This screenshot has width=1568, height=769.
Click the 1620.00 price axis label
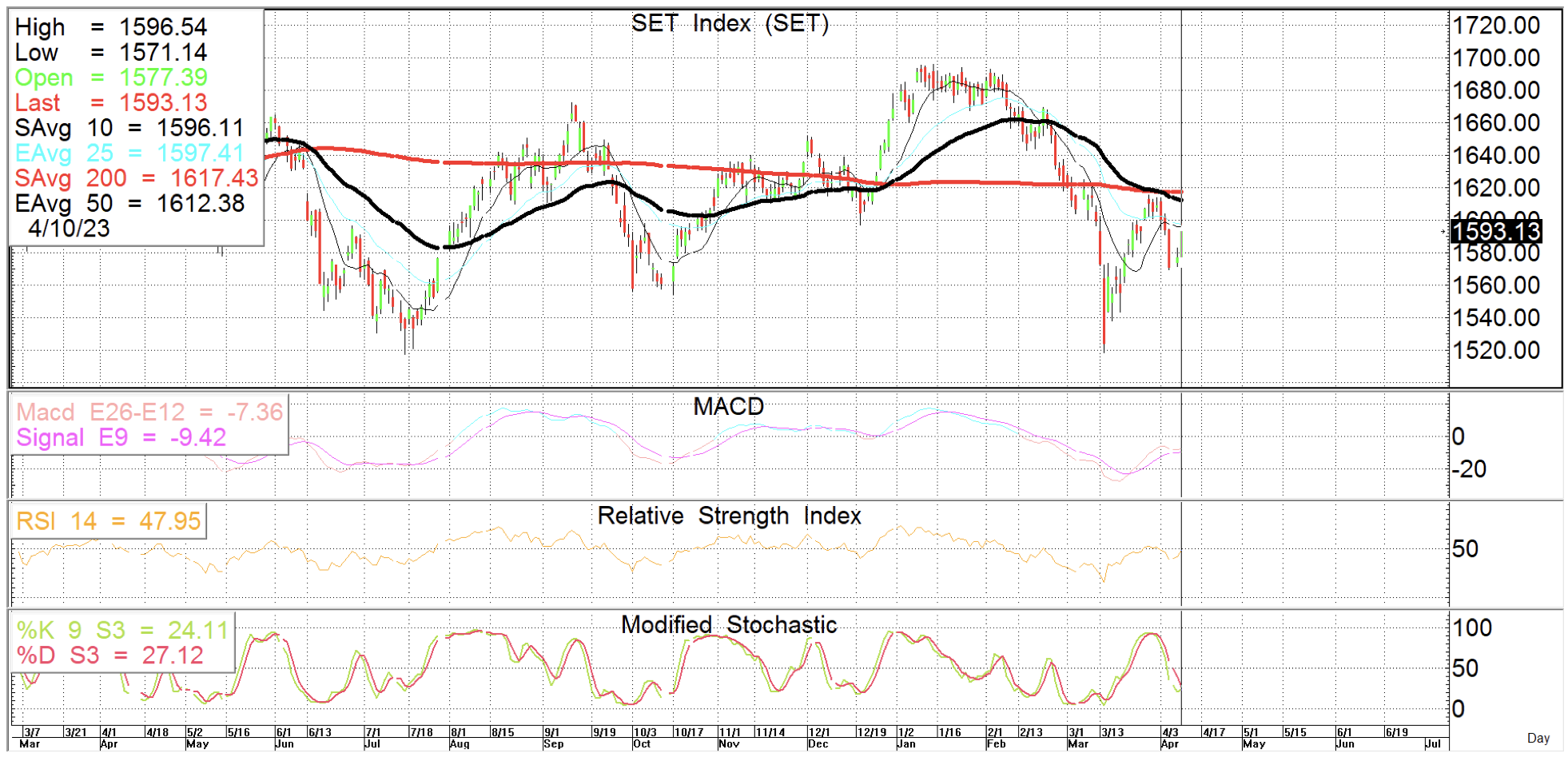(1496, 188)
